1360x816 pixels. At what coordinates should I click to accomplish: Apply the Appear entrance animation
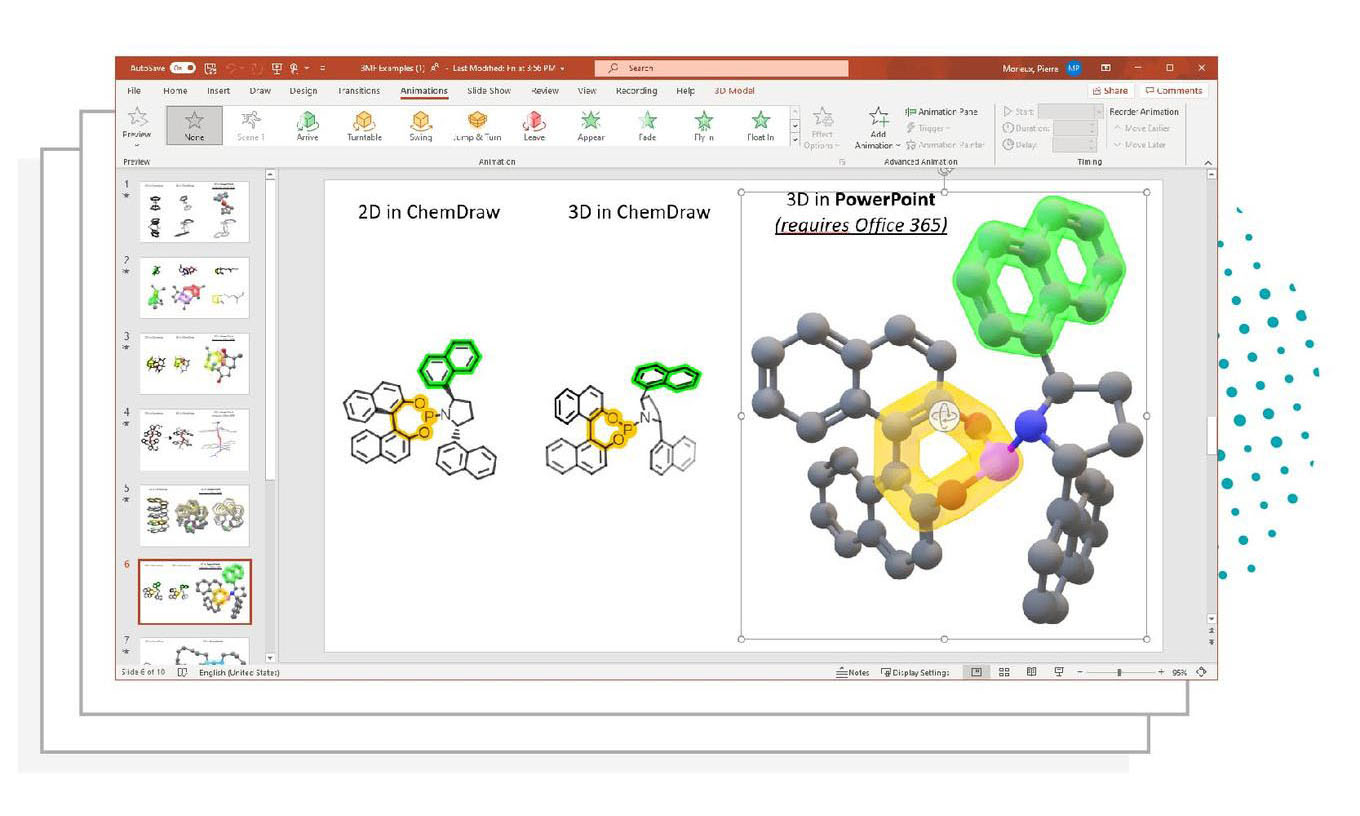click(591, 126)
